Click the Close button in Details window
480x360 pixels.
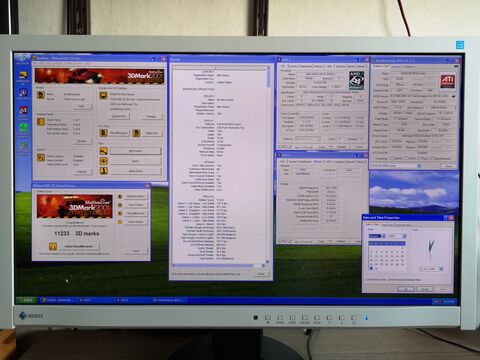click(261, 274)
